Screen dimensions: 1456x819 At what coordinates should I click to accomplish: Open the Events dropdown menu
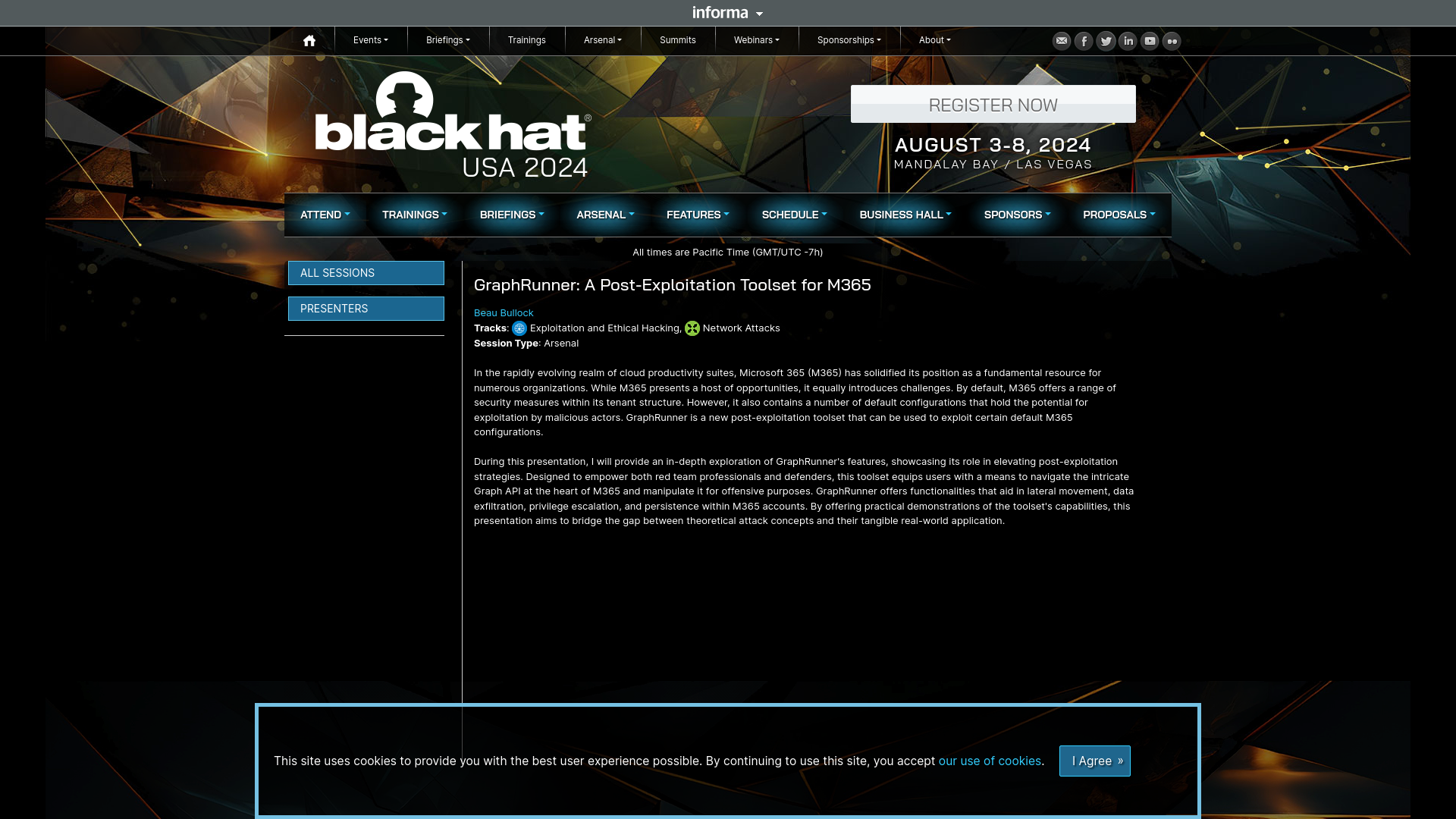tap(371, 40)
